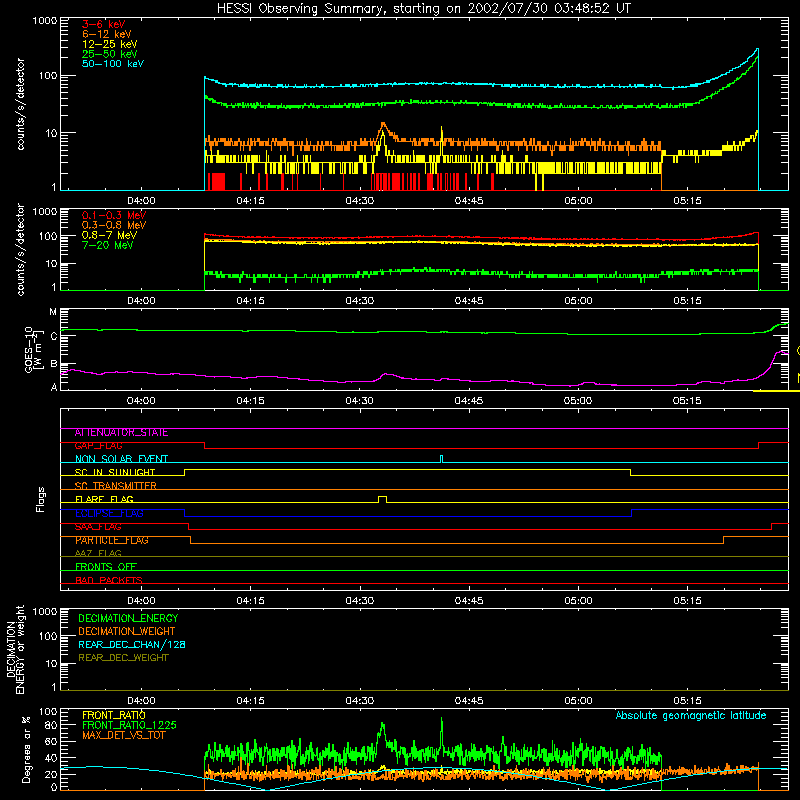Viewport: 800px width, 800px height.
Task: Click the Absolute geomagnetic latitude label
Action: (691, 715)
